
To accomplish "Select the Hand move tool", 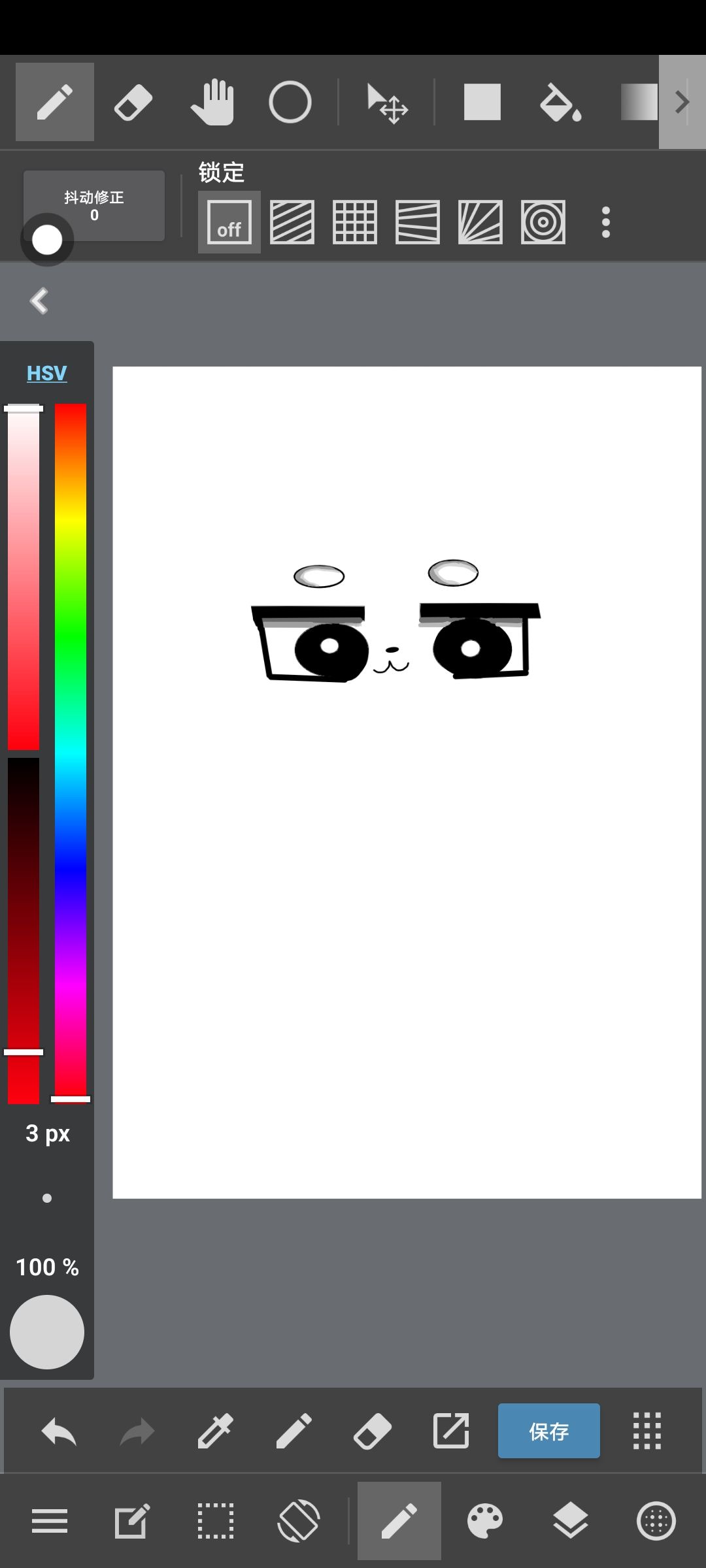I will pos(212,102).
